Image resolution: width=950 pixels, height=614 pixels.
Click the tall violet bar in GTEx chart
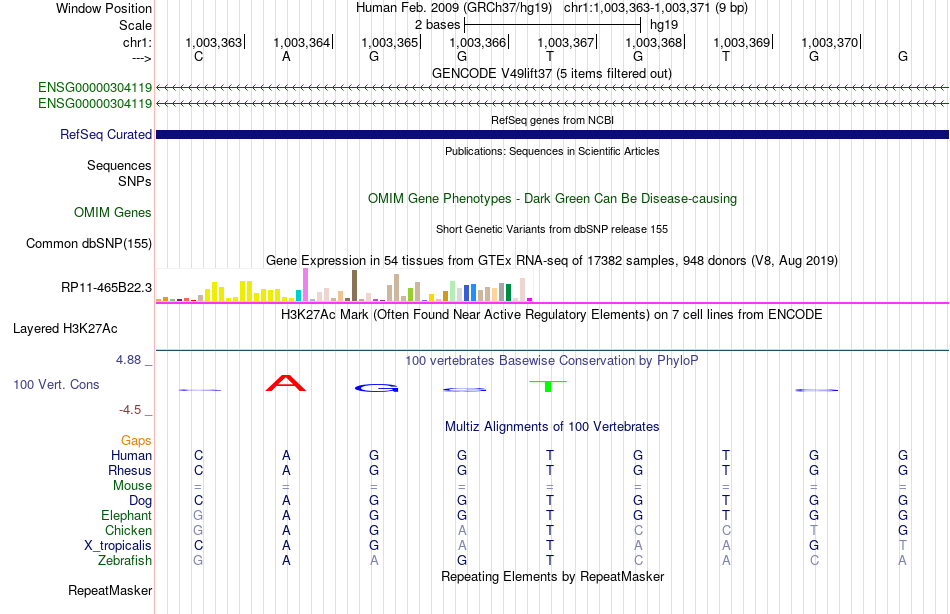[x=306, y=285]
